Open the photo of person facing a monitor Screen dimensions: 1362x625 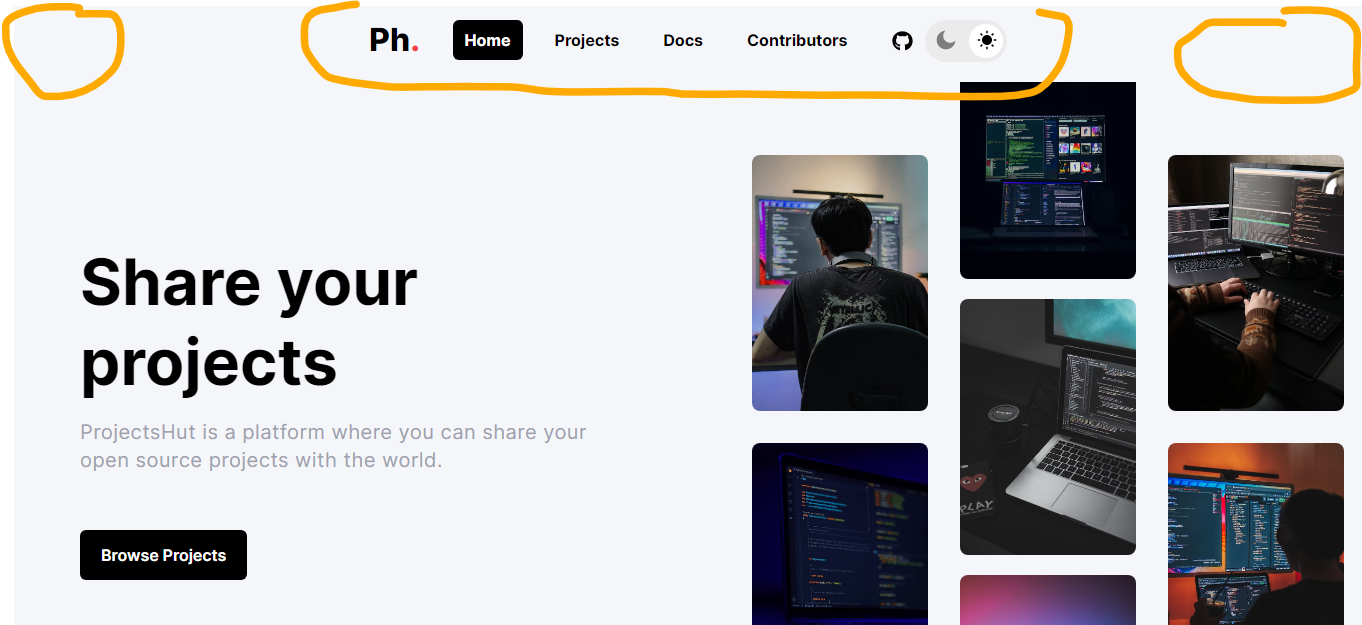839,282
